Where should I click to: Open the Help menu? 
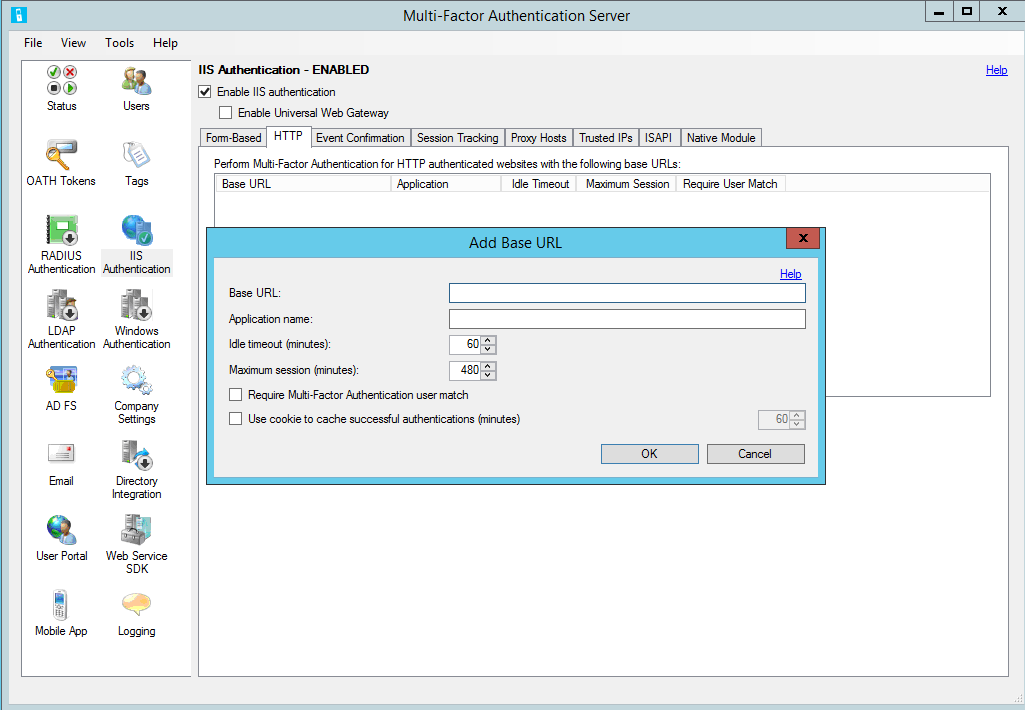pyautogui.click(x=165, y=43)
